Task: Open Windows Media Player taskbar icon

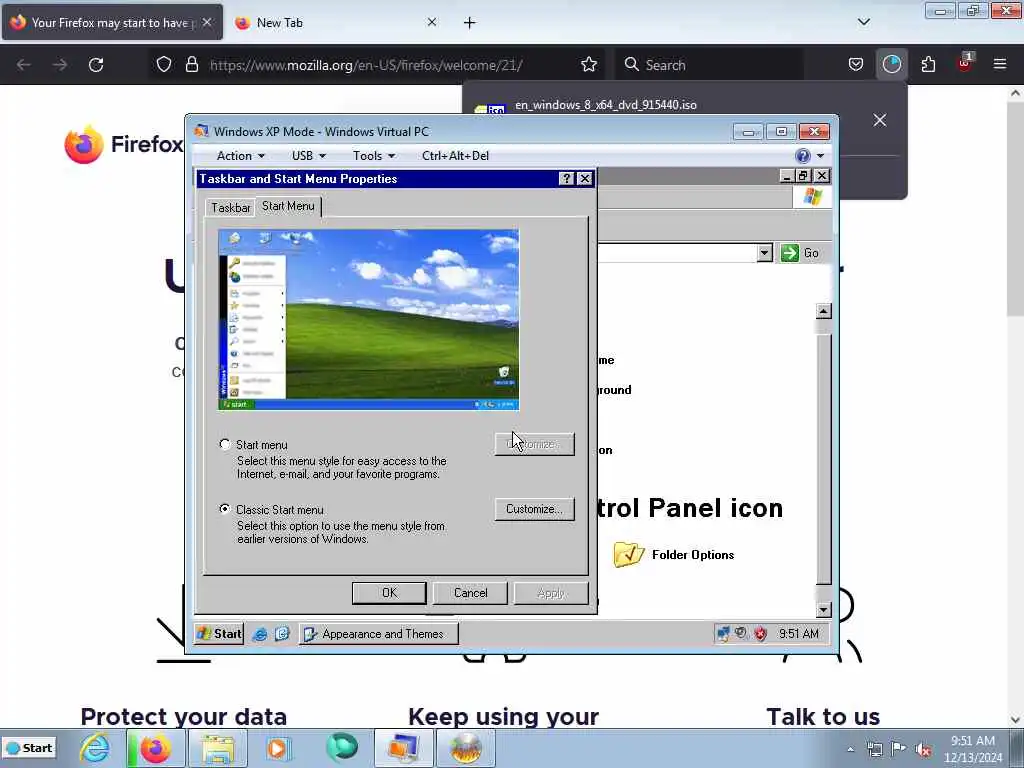Action: [278, 748]
